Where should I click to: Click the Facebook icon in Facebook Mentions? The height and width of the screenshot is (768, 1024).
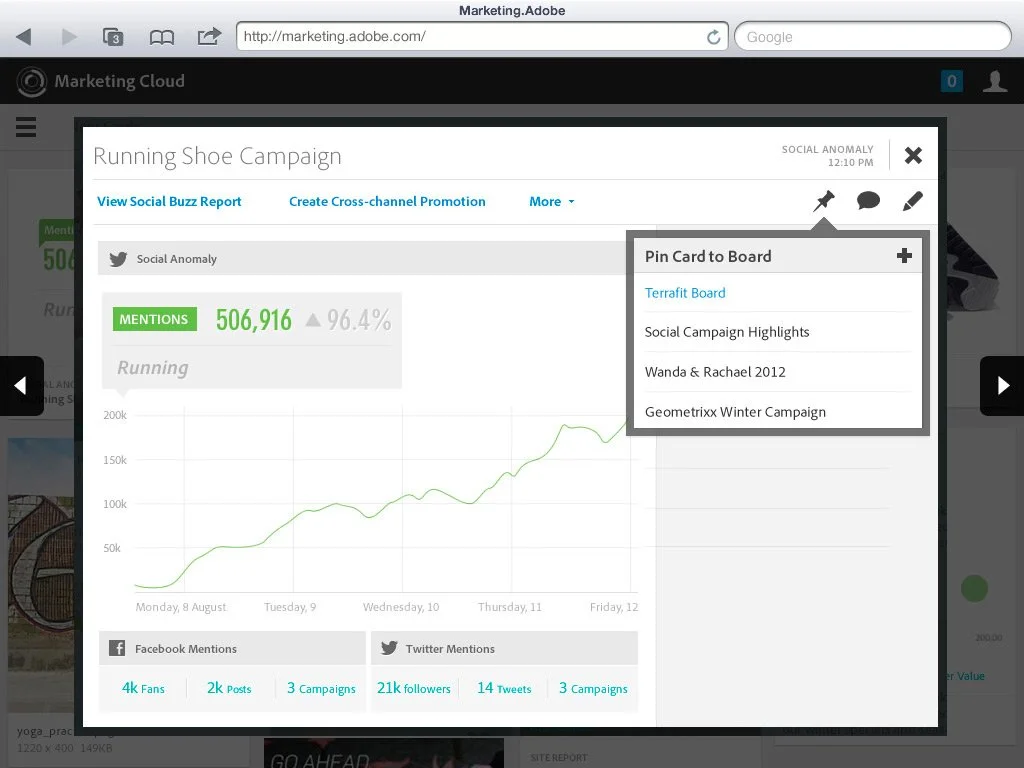117,648
